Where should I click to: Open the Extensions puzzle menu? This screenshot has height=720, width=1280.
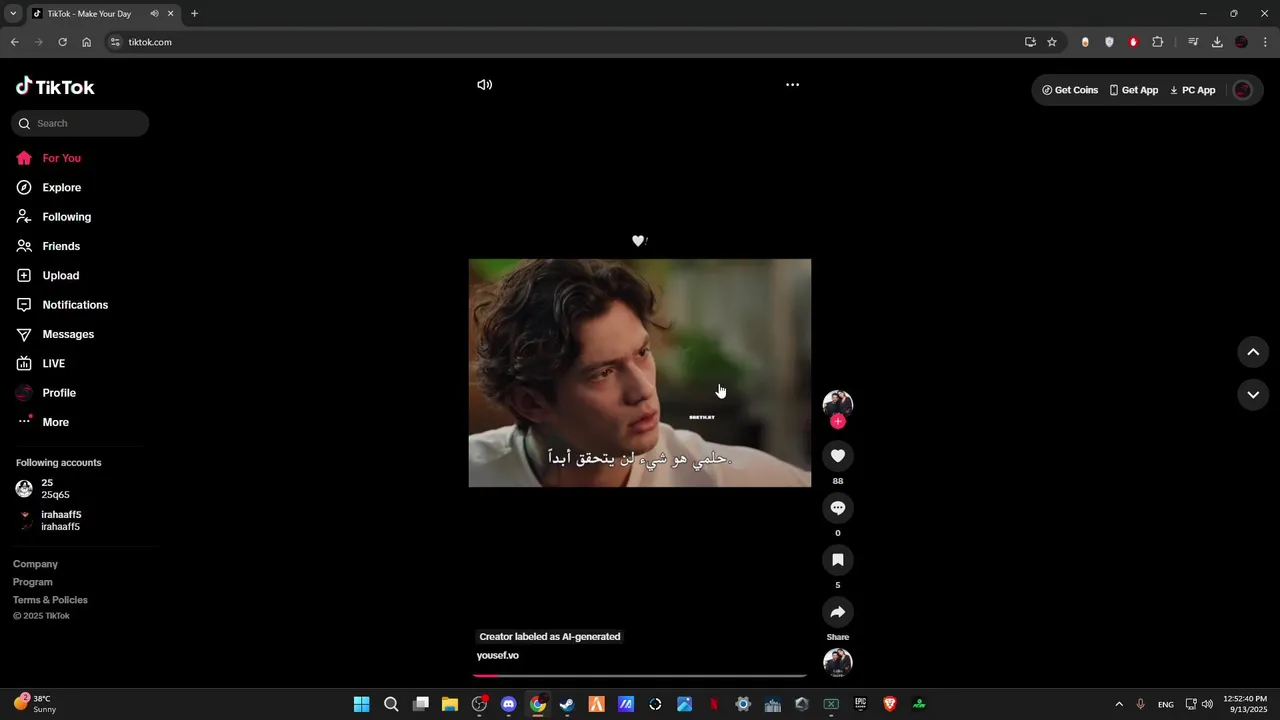(x=1158, y=42)
